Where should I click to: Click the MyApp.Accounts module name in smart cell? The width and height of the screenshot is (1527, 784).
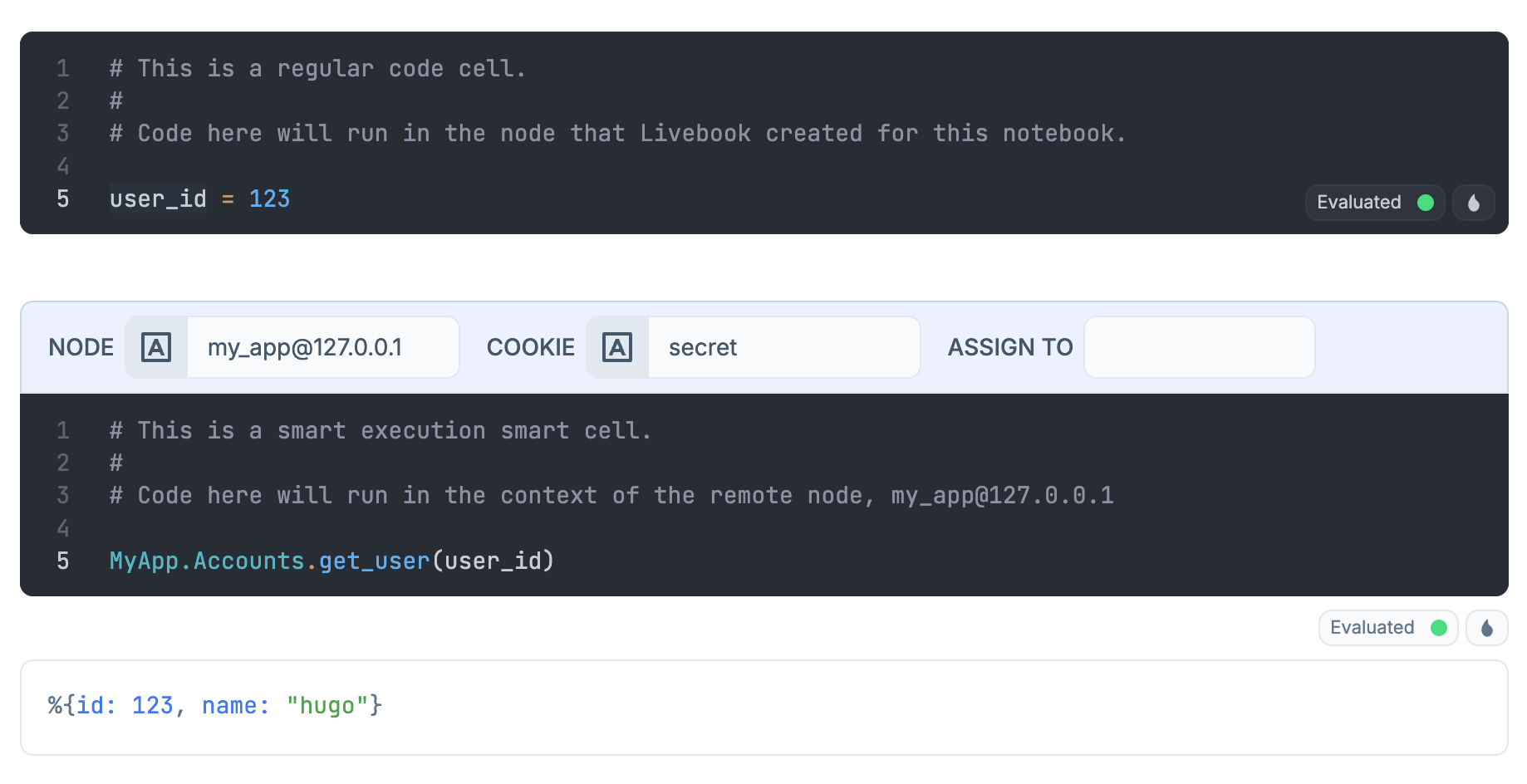click(x=207, y=561)
